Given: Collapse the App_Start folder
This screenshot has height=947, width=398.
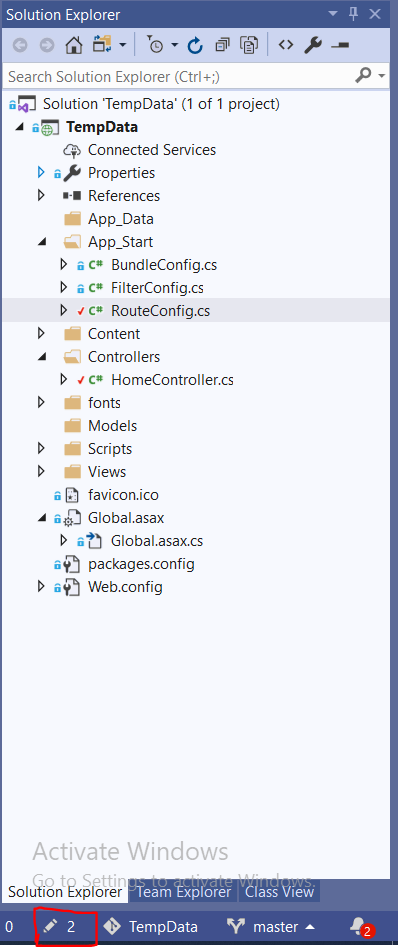Looking at the screenshot, I should click(41, 242).
